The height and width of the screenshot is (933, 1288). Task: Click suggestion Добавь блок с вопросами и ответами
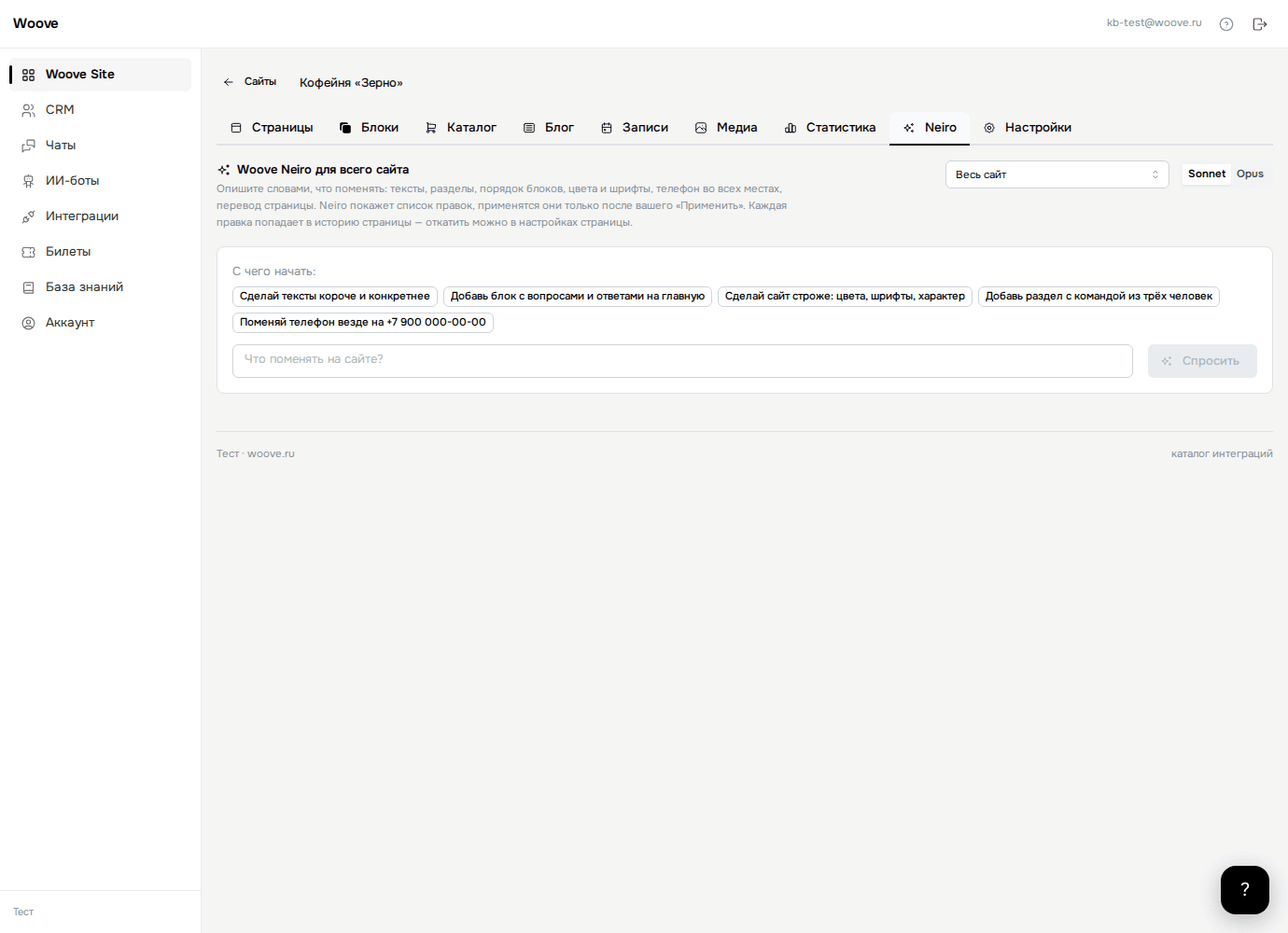coord(578,297)
